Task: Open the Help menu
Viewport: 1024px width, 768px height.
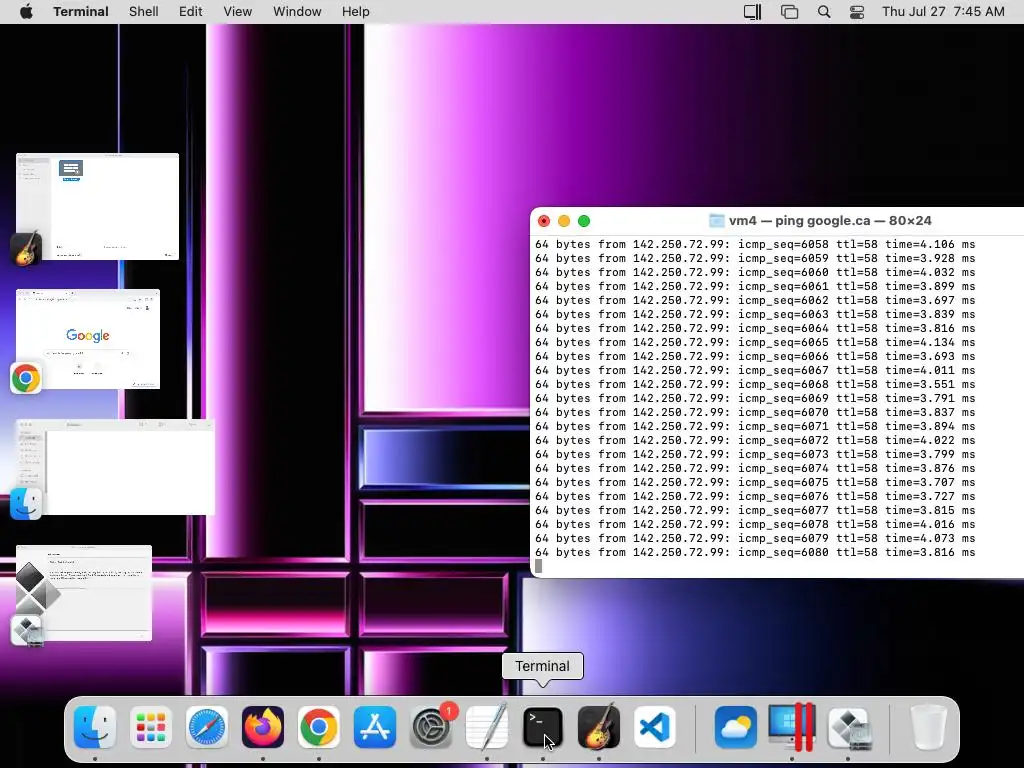Action: [356, 11]
